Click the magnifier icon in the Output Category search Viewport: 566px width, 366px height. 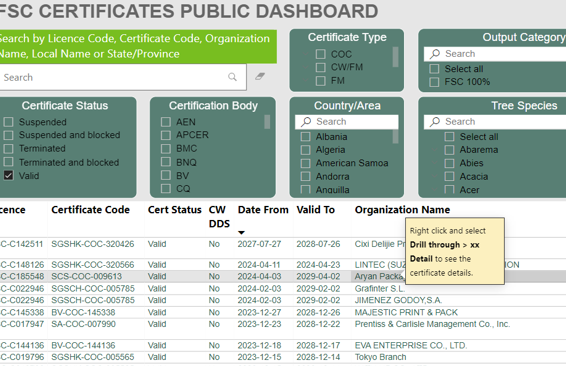(x=435, y=54)
